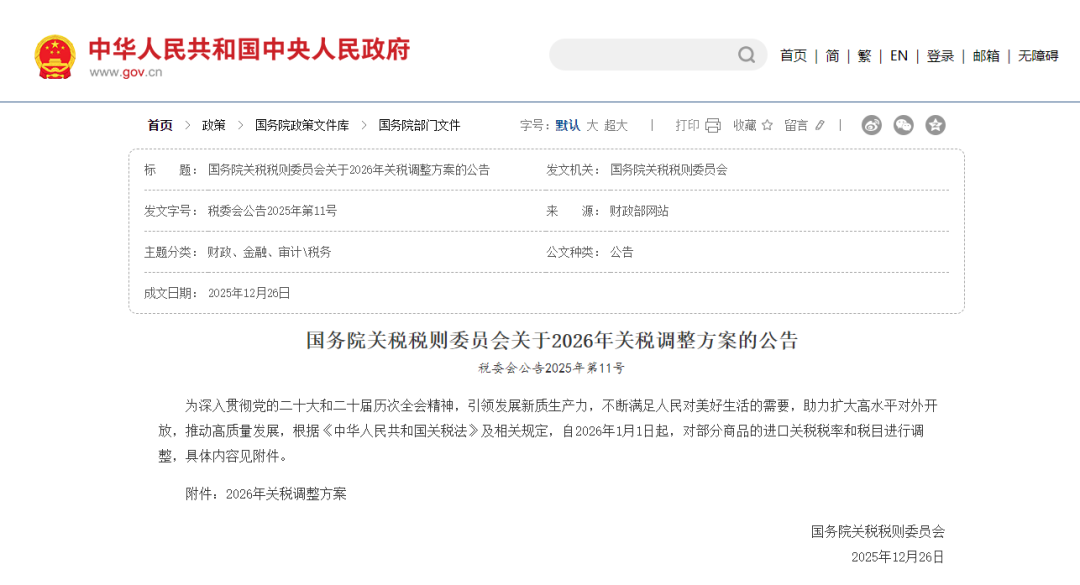Share via WeChat icon
The height and width of the screenshot is (585, 1080).
pyautogui.click(x=903, y=125)
